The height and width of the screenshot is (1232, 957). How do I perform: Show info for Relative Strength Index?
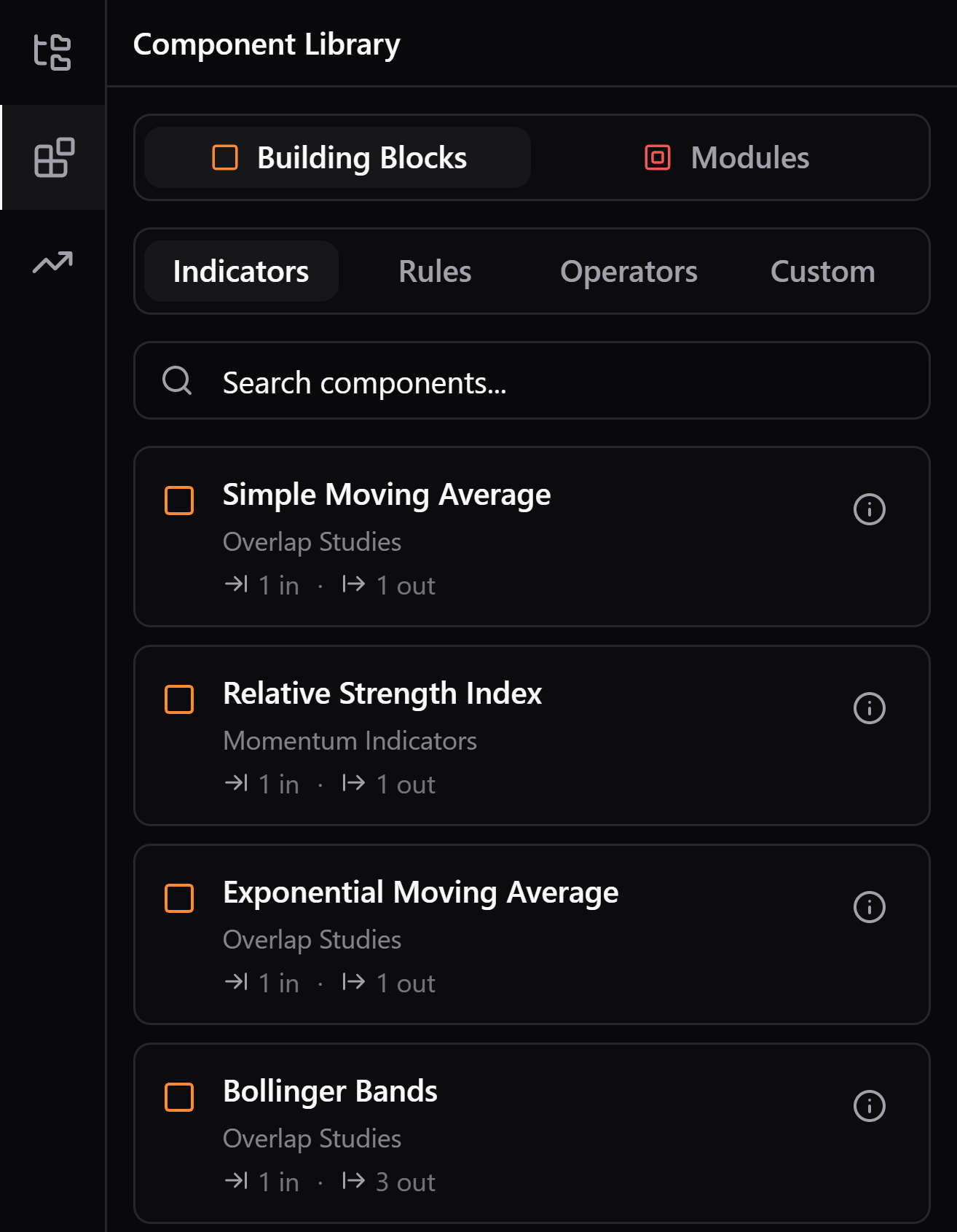[x=869, y=708]
